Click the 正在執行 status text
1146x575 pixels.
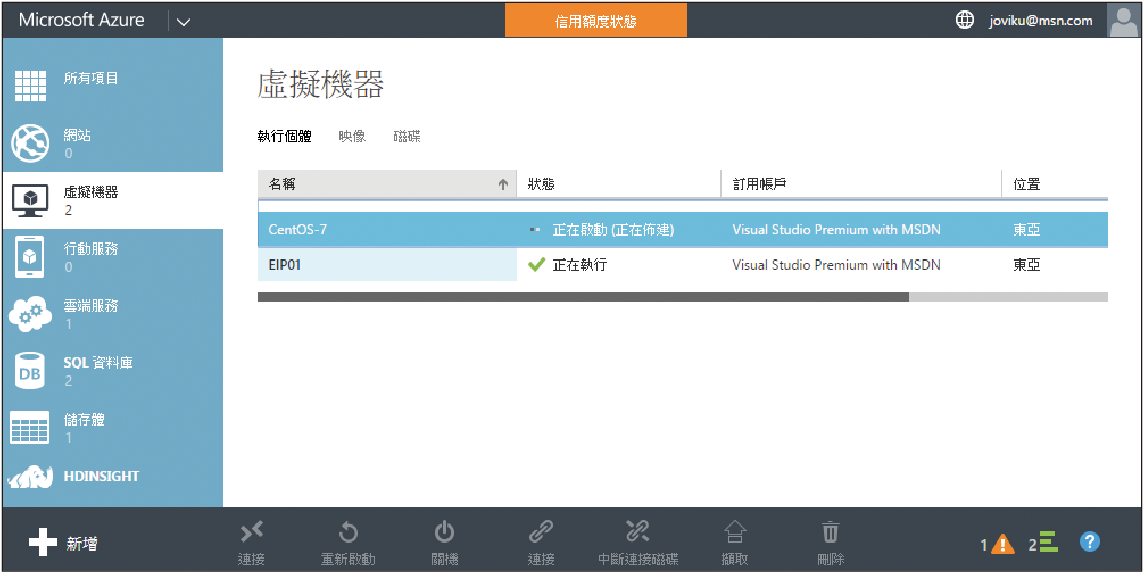[580, 265]
